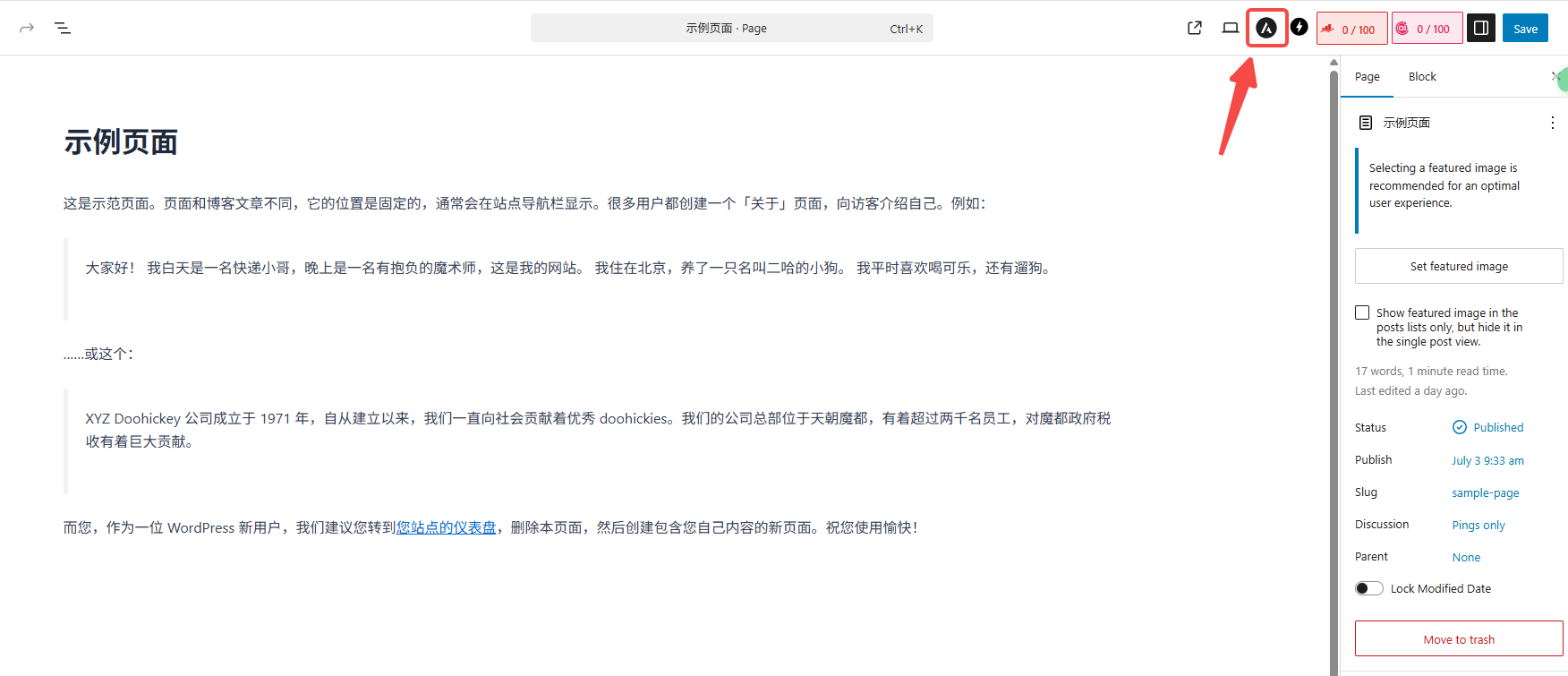Click the redo arrow icon
Image resolution: width=1568 pixels, height=676 pixels.
(27, 28)
